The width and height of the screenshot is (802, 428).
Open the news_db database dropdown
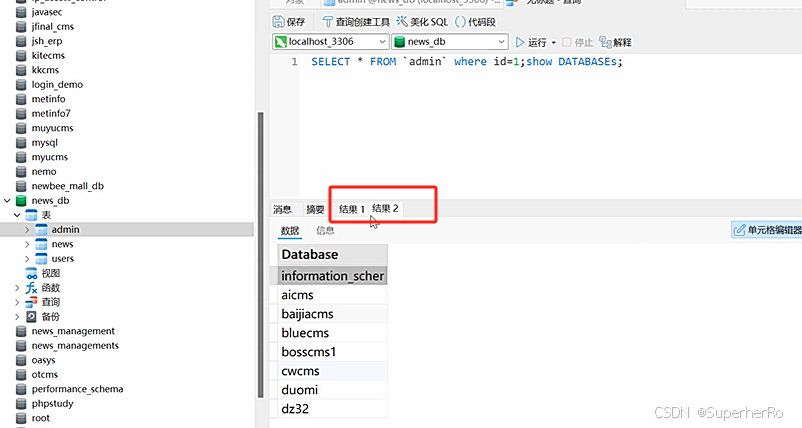pyautogui.click(x=450, y=41)
